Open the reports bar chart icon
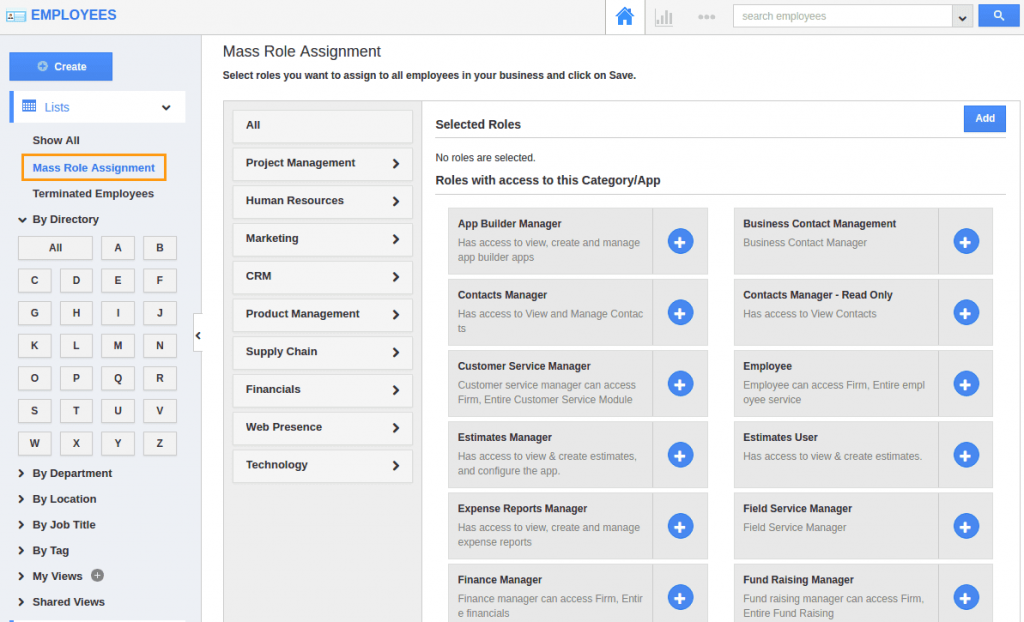The height and width of the screenshot is (622, 1024). click(664, 17)
